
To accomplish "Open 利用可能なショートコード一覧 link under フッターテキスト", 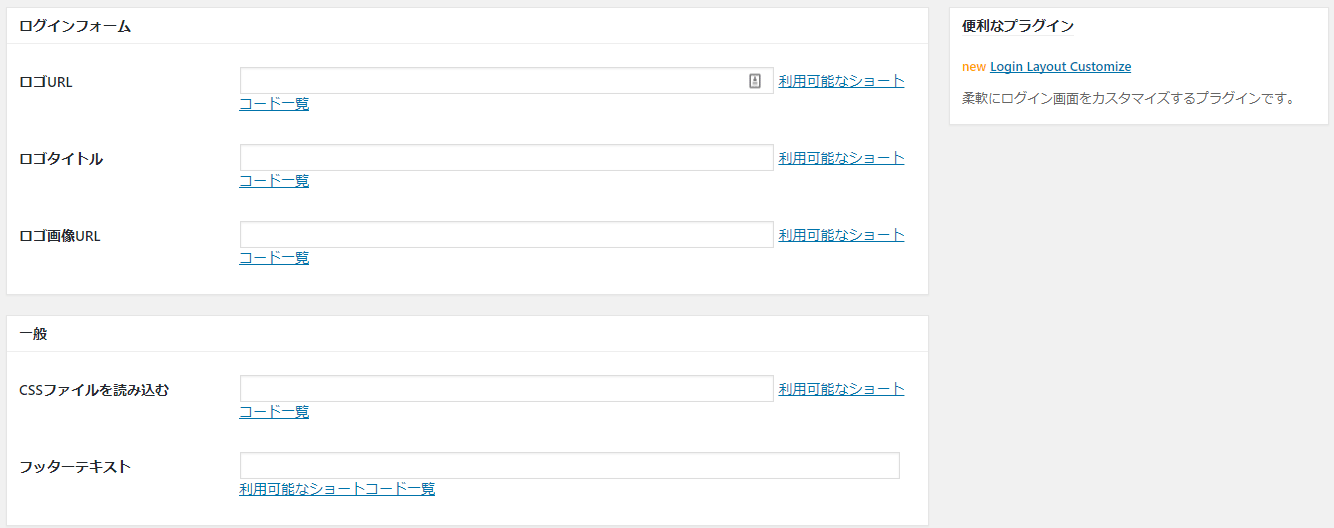I will tap(337, 489).
